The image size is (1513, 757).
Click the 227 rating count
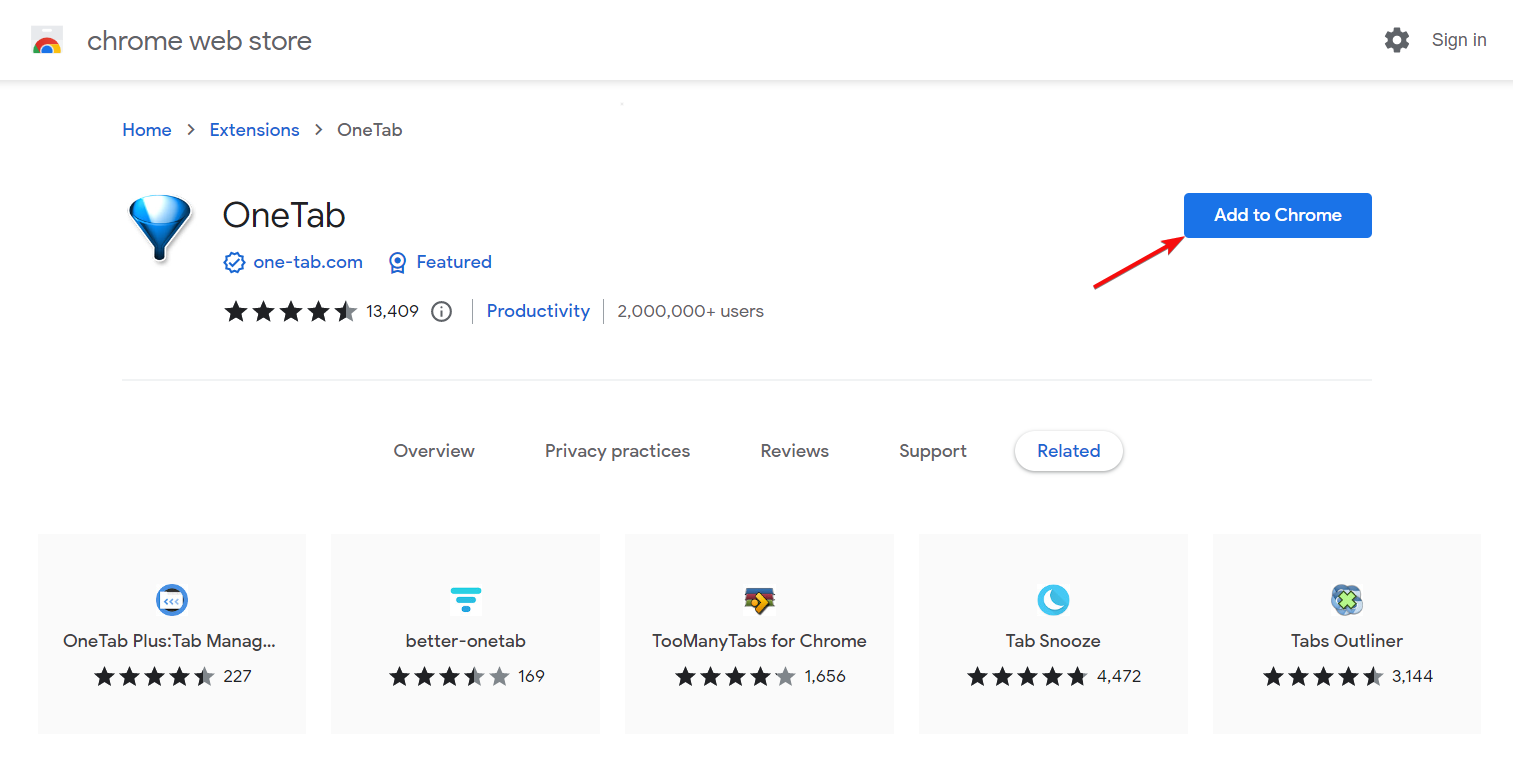click(237, 677)
